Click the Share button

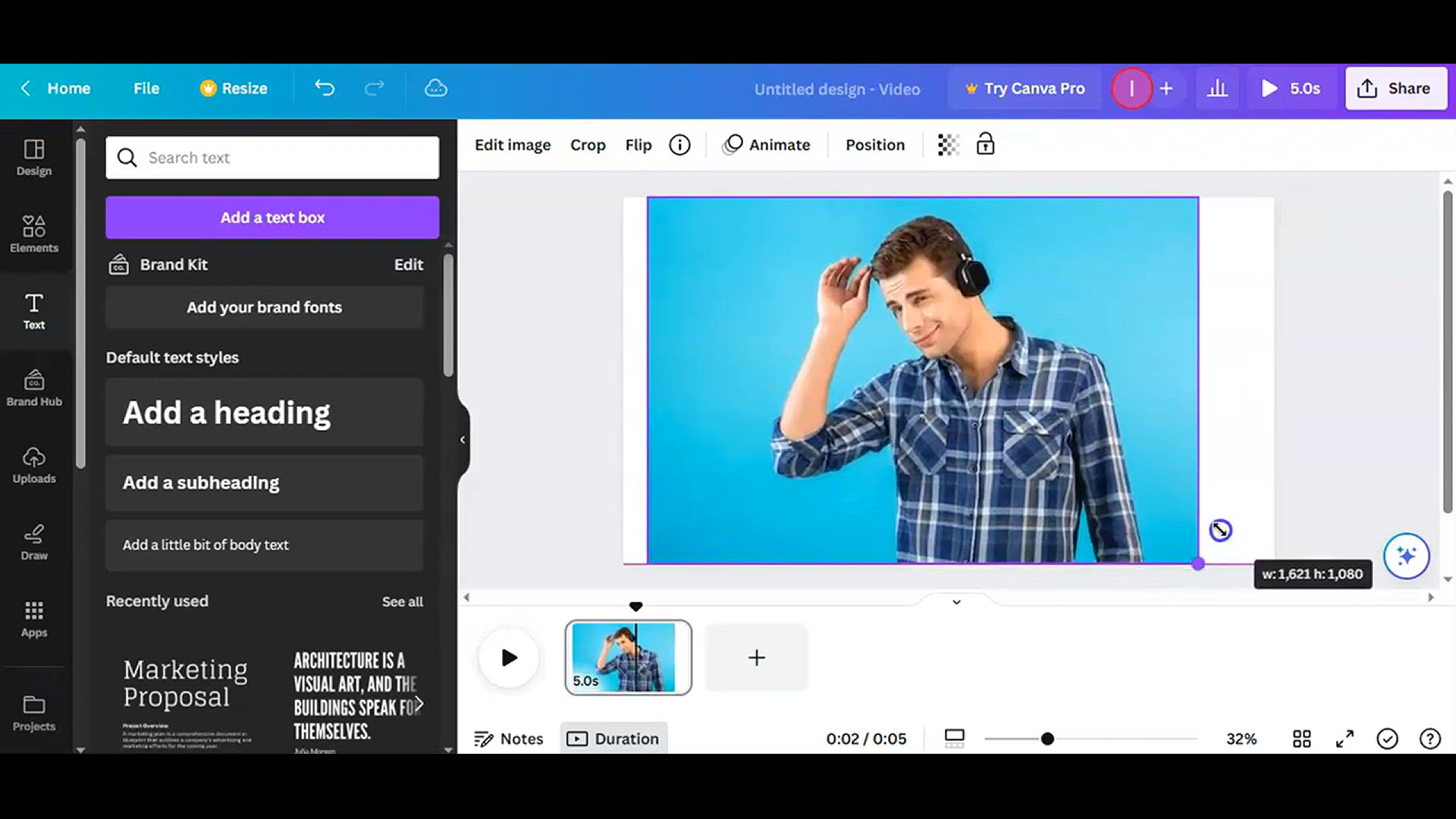[x=1396, y=89]
